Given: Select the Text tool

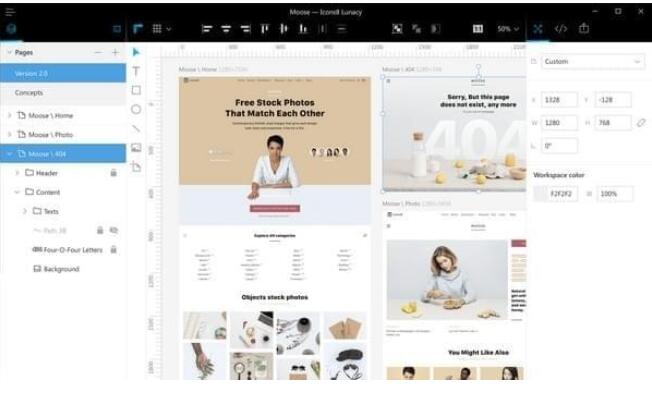Looking at the screenshot, I should click(136, 71).
